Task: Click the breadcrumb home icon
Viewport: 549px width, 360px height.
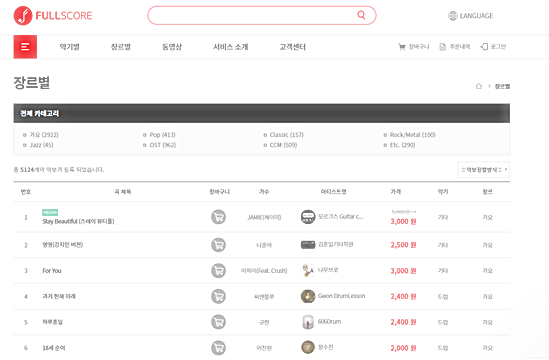Action: (x=479, y=86)
